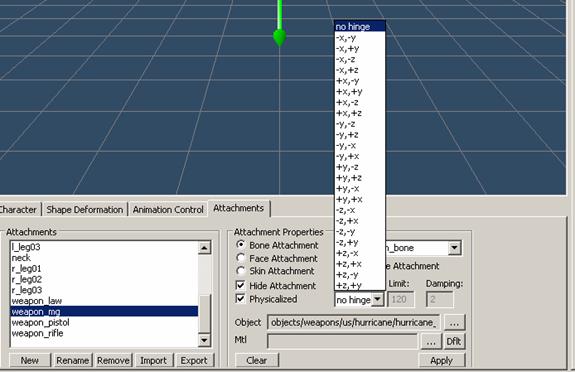The height and width of the screenshot is (372, 575).
Task: Click the Object path input field
Action: point(354,322)
